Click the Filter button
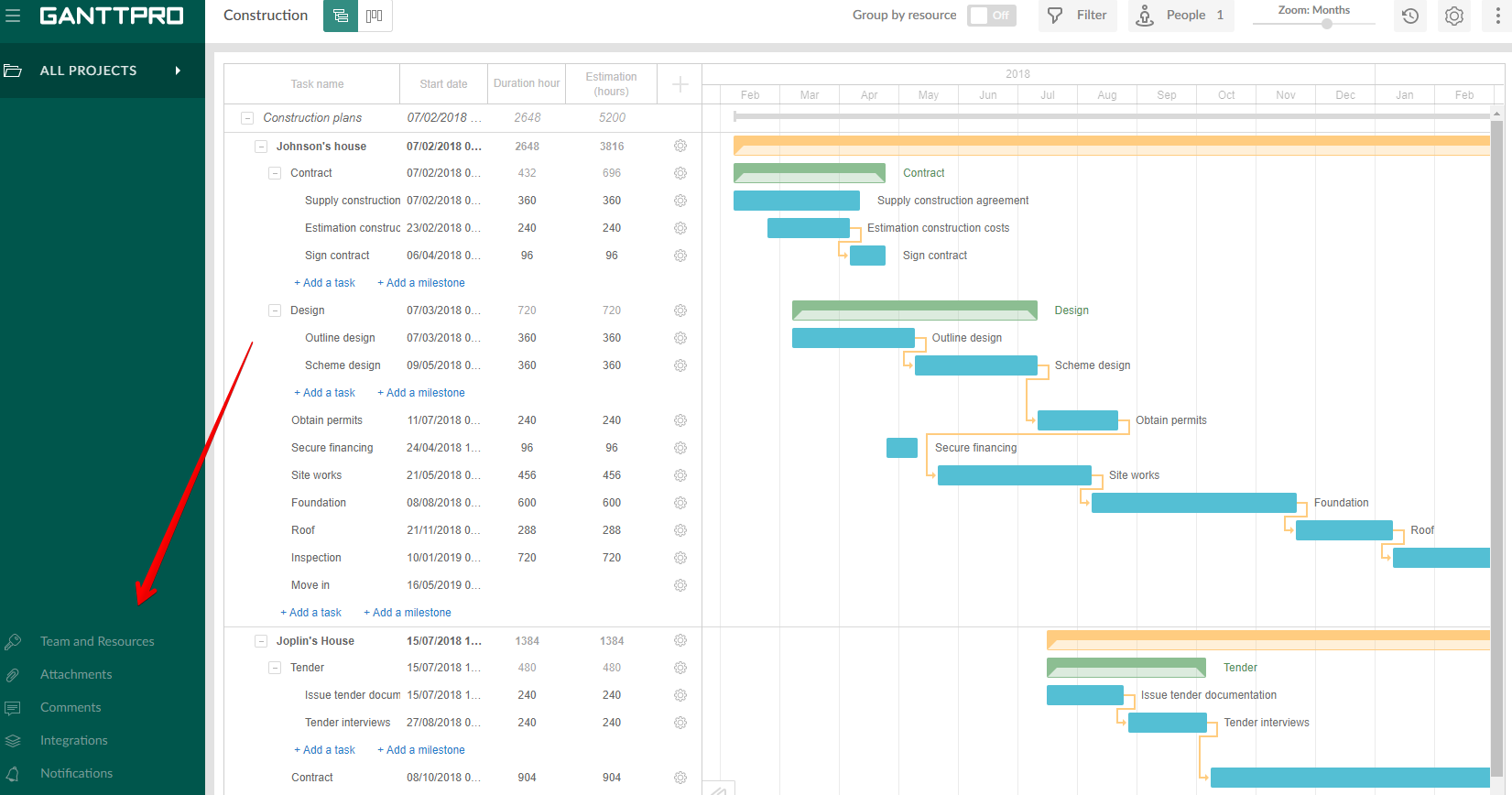The image size is (1512, 795). pyautogui.click(x=1078, y=16)
